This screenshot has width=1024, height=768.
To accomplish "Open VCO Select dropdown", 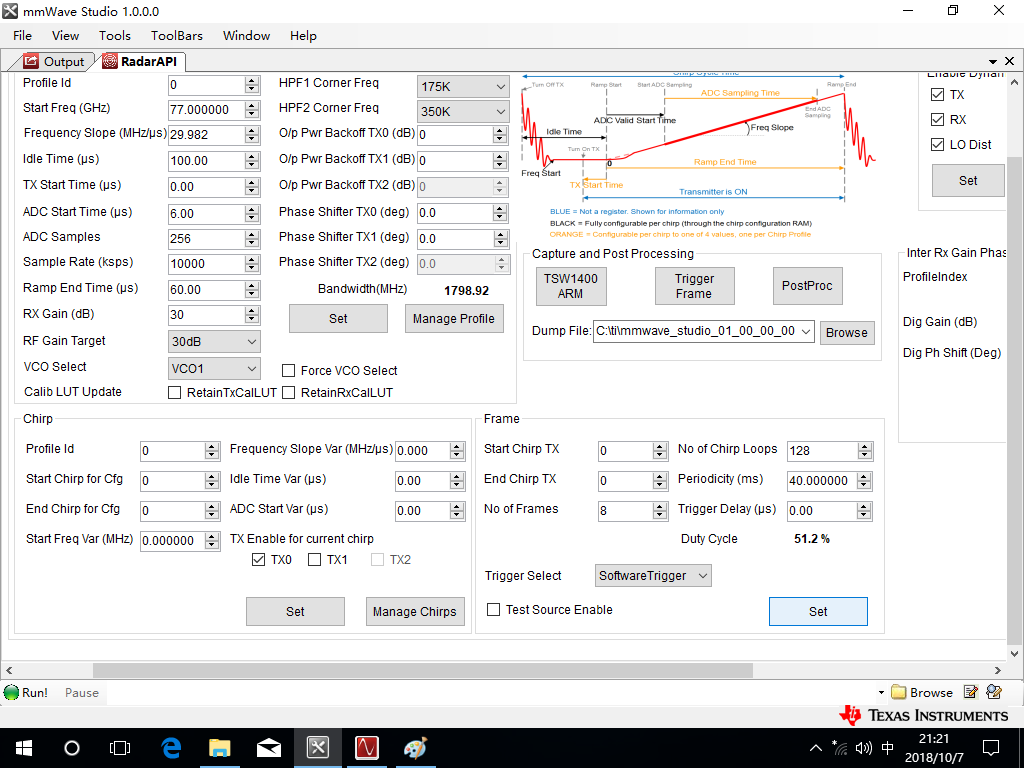I will (214, 369).
